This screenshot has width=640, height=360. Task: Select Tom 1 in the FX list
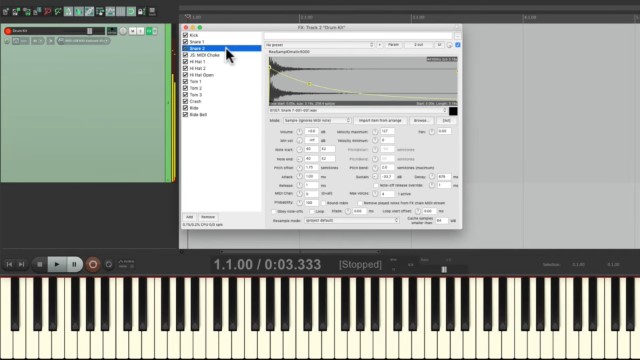click(x=196, y=82)
